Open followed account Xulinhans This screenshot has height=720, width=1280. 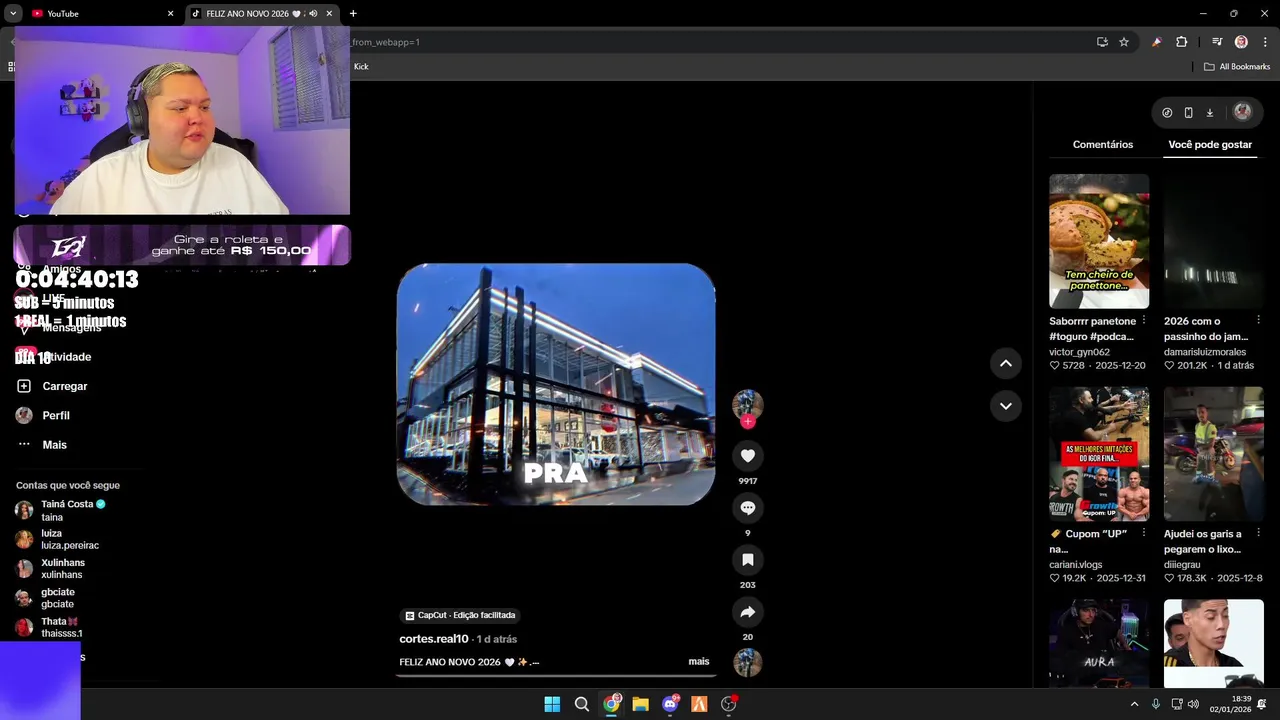point(51,568)
